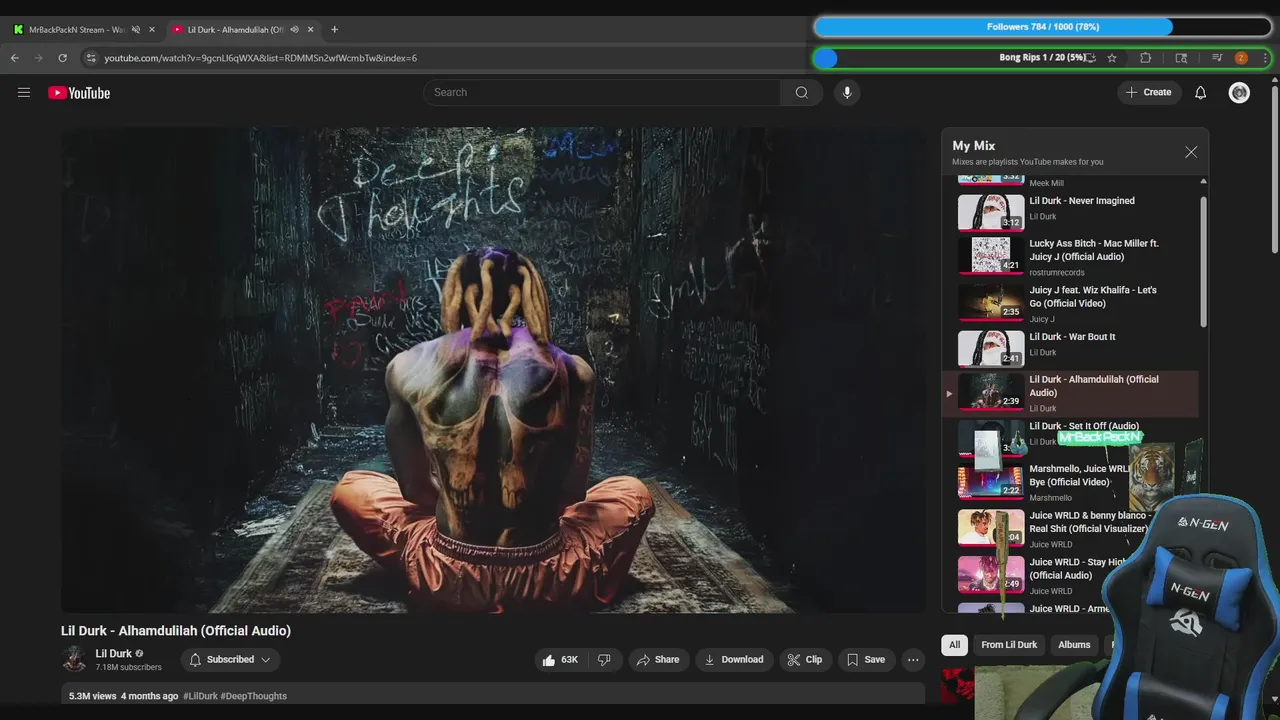1280x720 pixels.
Task: Click the Bong Rips 1 / 20 progress bar
Action: (1043, 58)
